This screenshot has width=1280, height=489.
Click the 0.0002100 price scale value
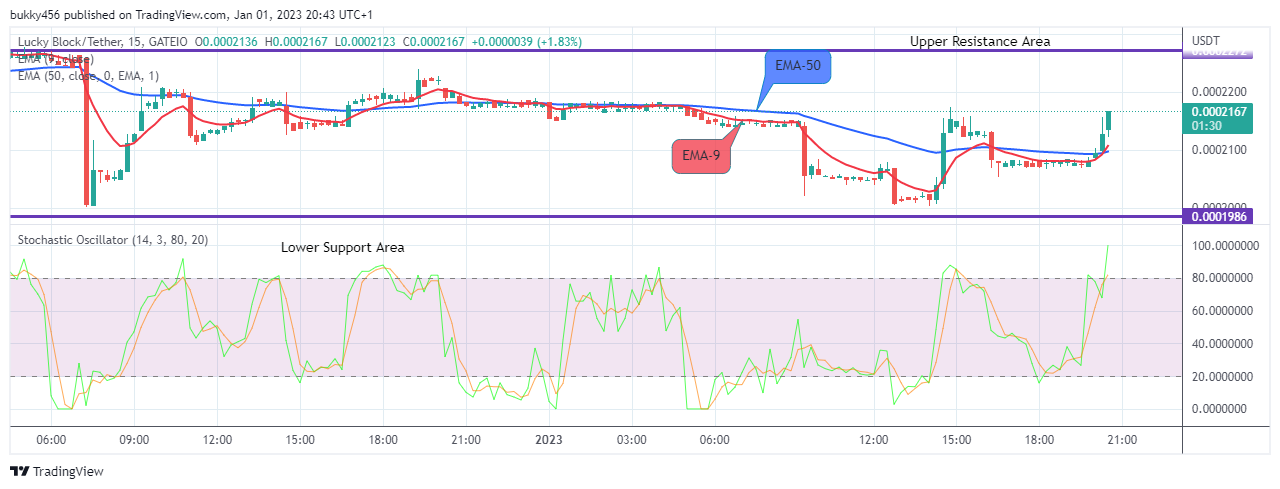click(1219, 150)
